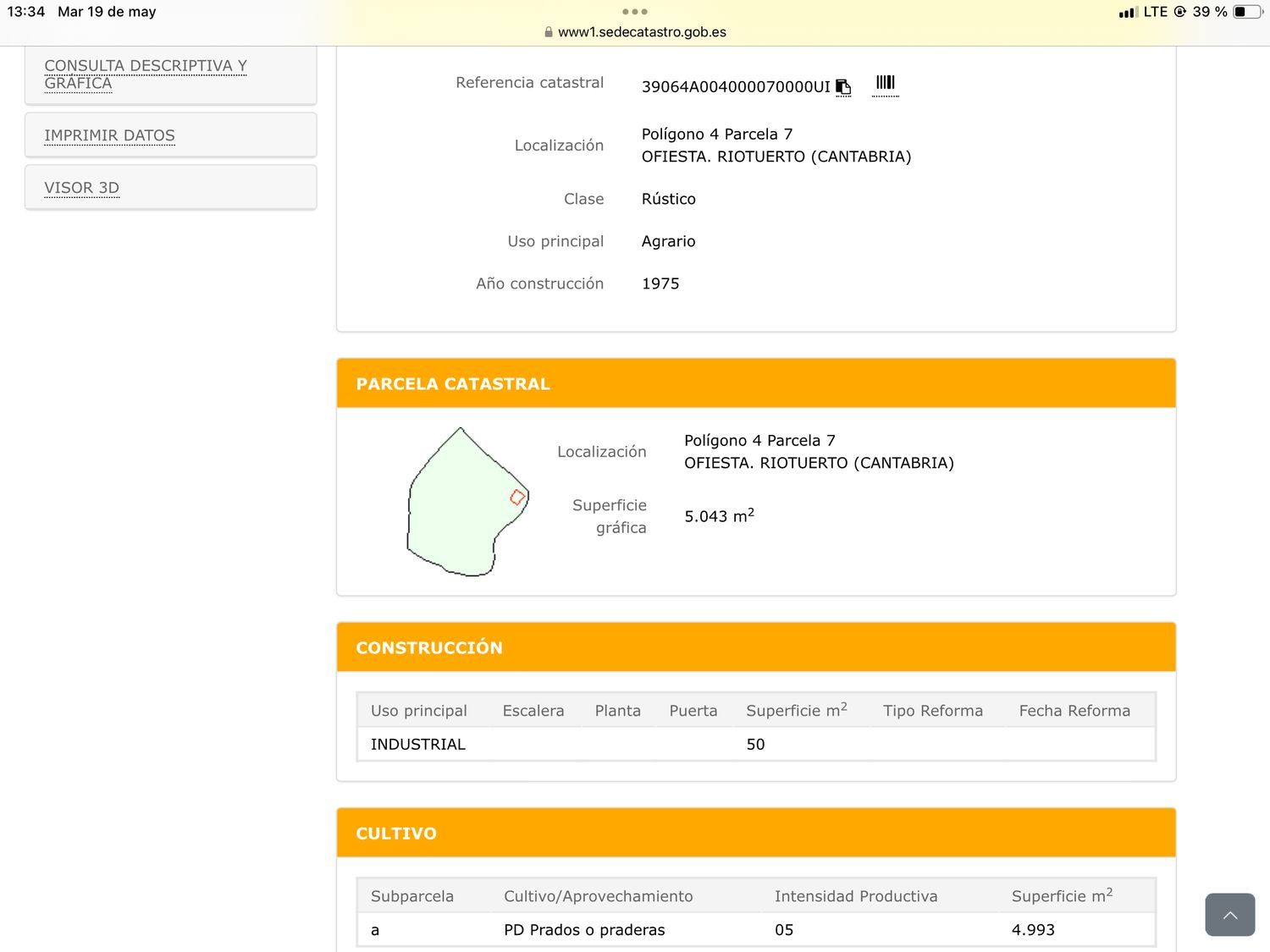Tap the Intensidad Productiva column header
This screenshot has height=952, width=1270.
coord(856,896)
